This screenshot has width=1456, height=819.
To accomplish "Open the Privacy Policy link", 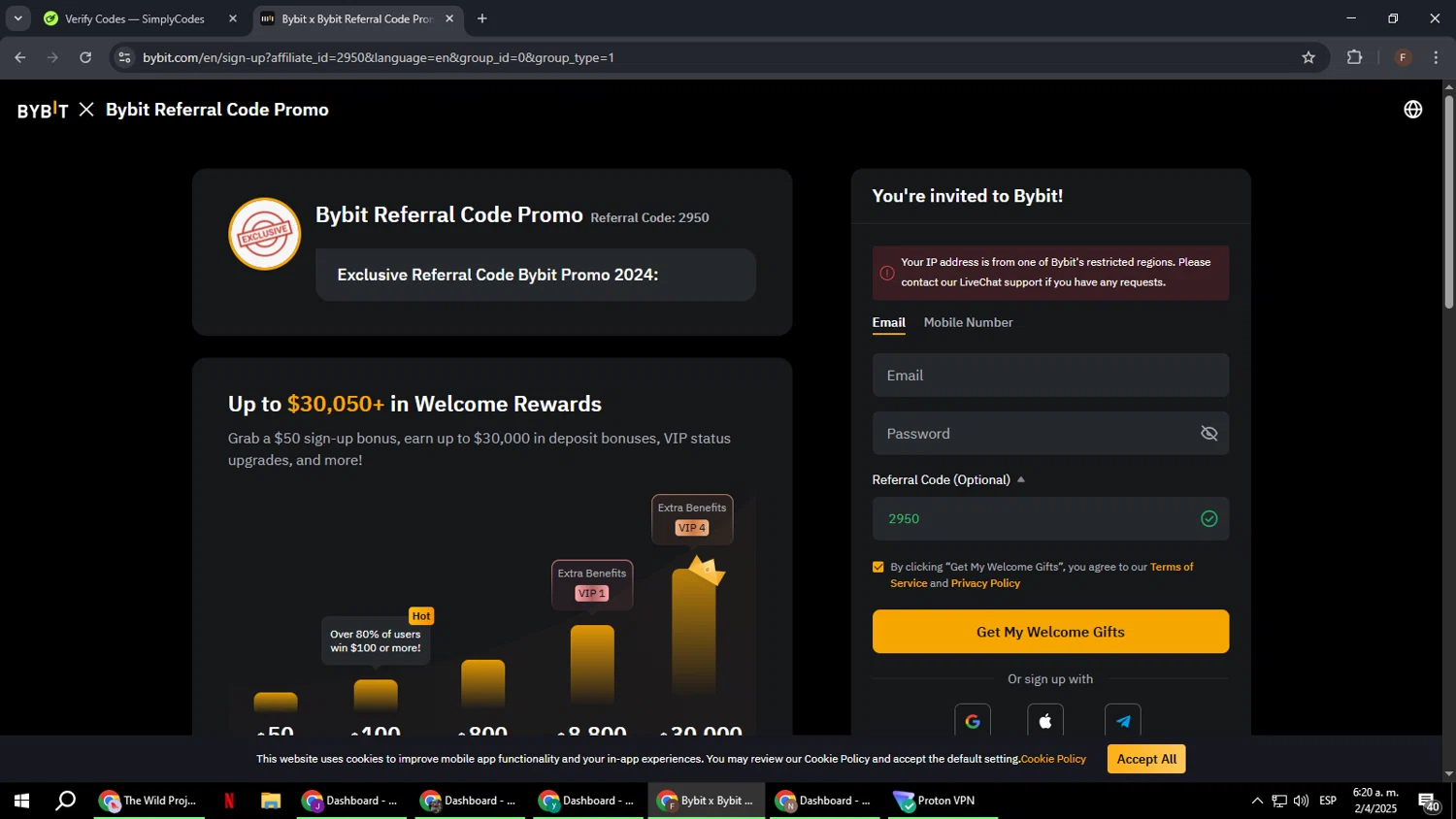I will (985, 583).
